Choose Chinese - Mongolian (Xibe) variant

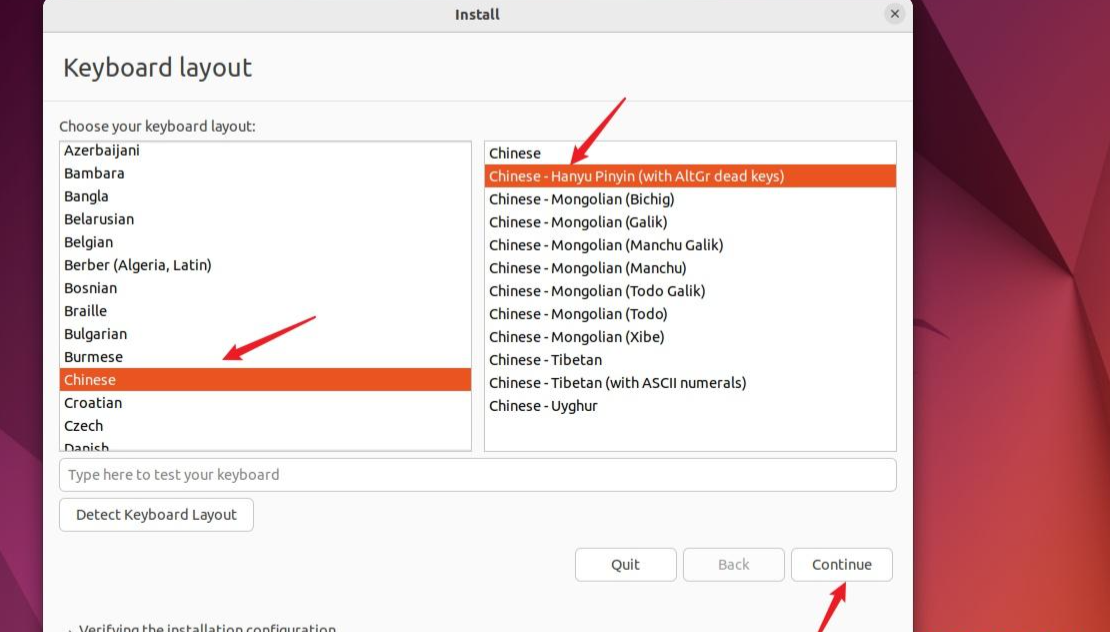click(x=690, y=338)
